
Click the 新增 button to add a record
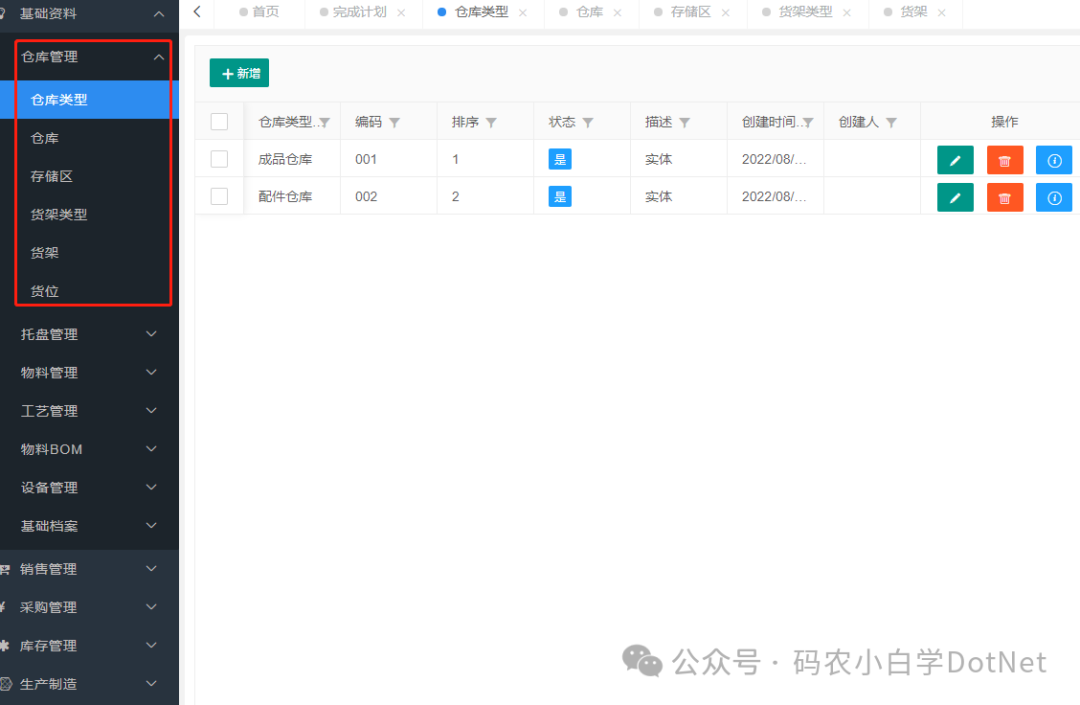click(239, 73)
